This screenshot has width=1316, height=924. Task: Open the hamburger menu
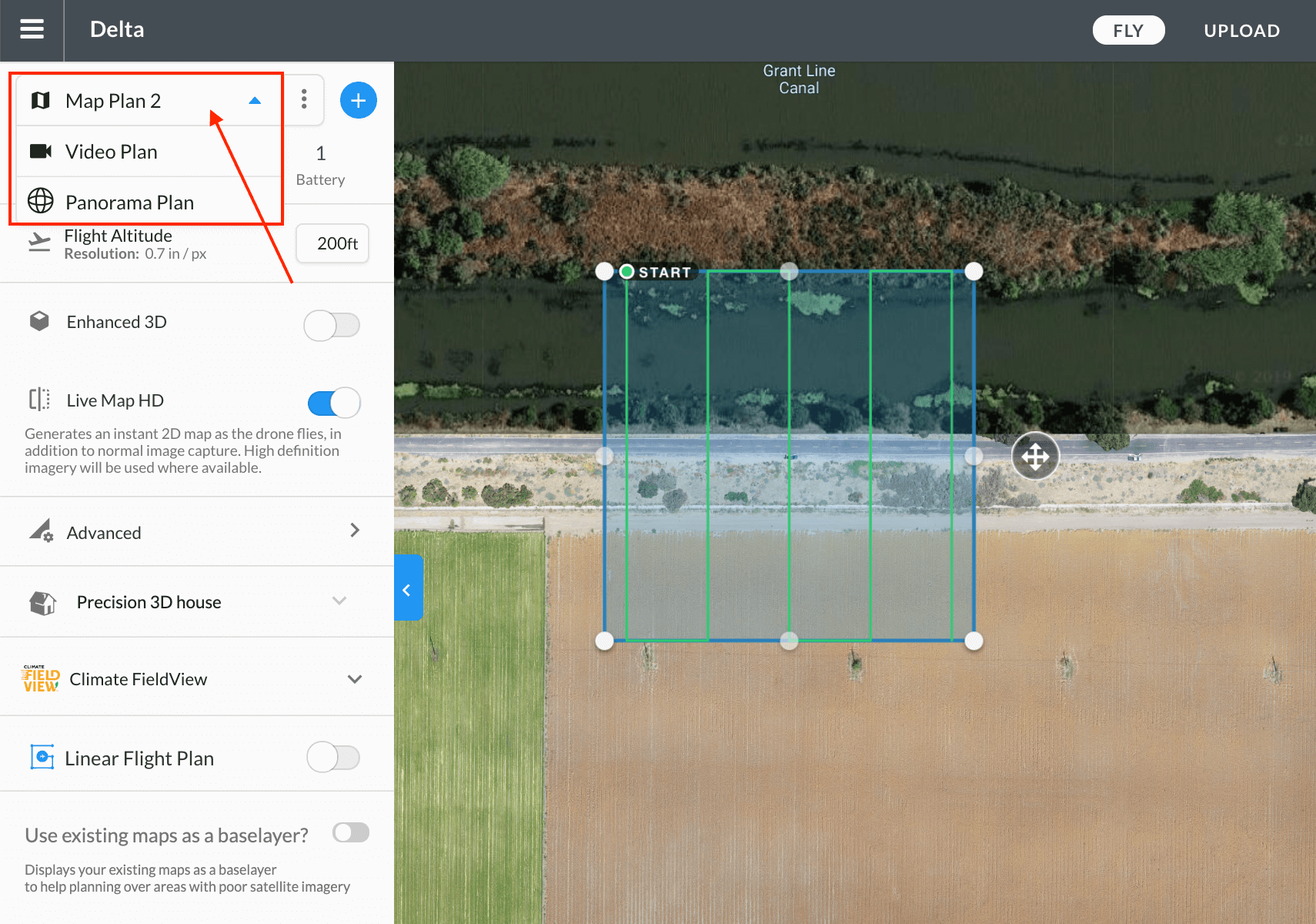[32, 30]
